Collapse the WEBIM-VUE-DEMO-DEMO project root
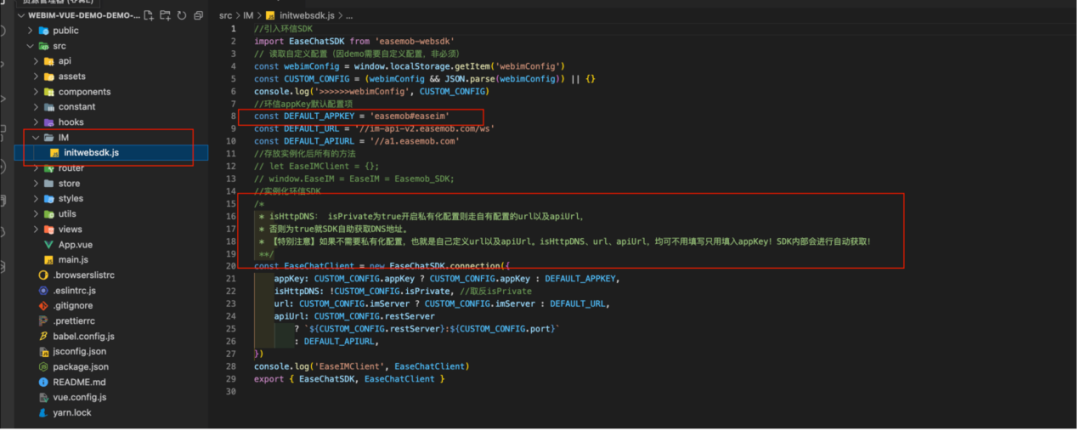 tap(21, 15)
